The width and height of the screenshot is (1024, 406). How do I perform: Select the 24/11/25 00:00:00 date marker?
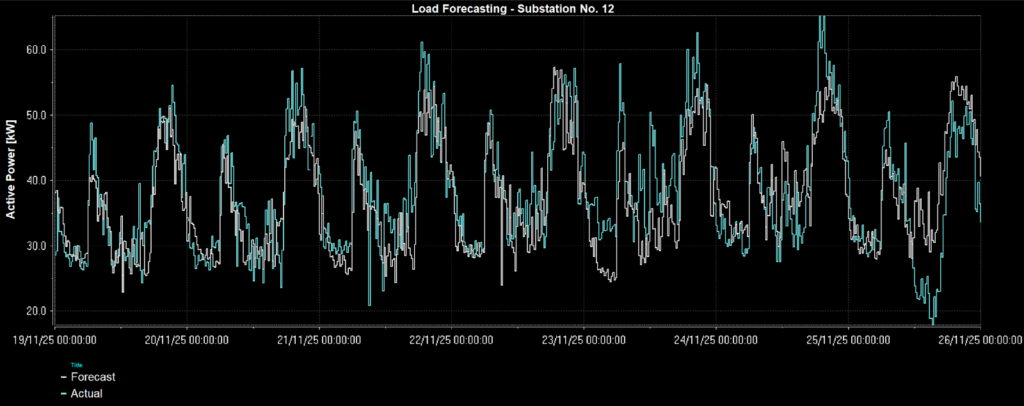point(715,341)
